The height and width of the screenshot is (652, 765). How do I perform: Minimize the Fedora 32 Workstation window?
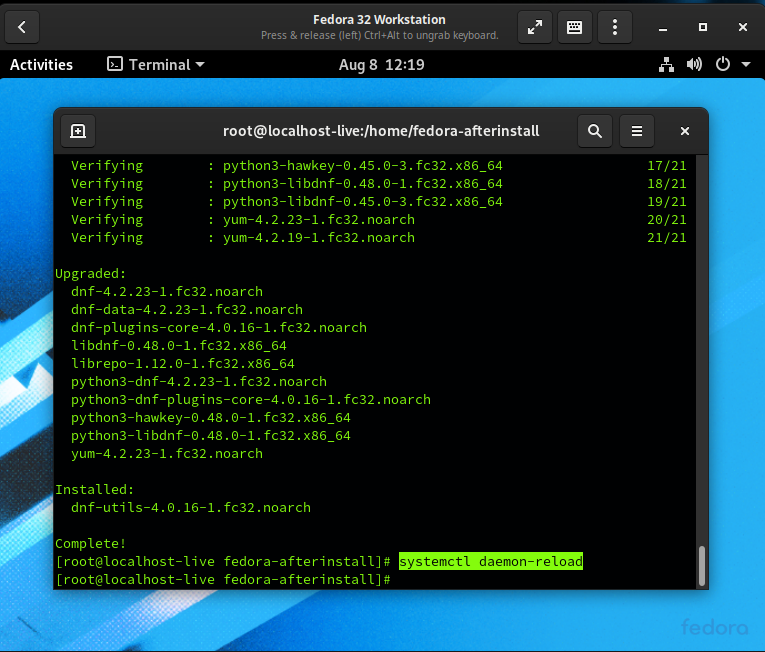[x=663, y=27]
